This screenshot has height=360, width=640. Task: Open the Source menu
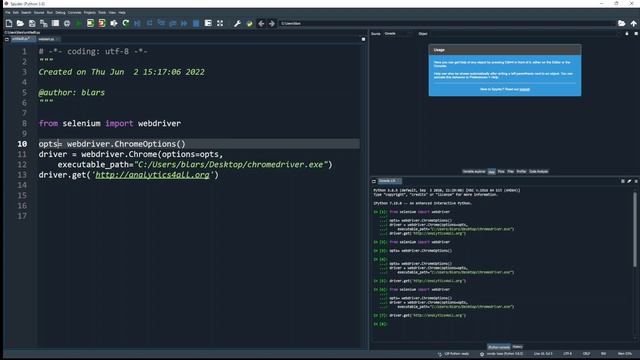(39, 13)
